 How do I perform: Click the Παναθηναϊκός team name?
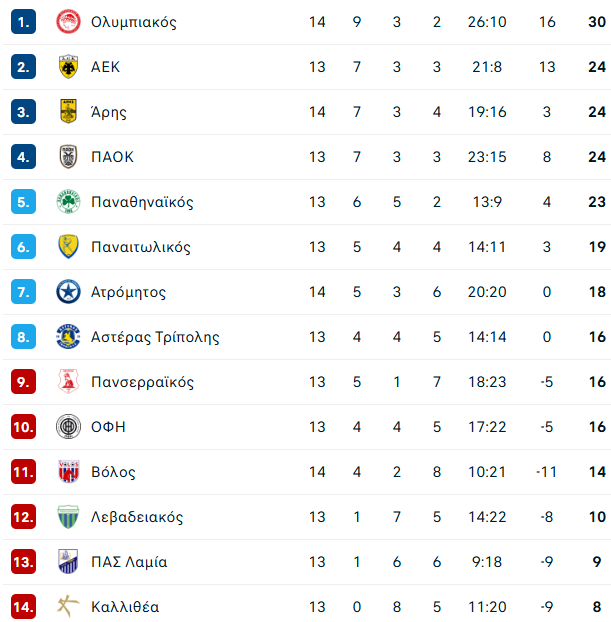(x=142, y=202)
